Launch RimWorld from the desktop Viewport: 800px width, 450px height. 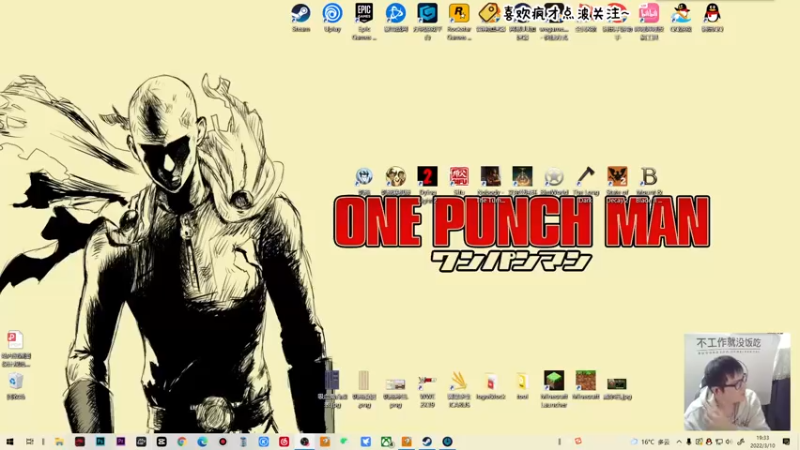[x=554, y=180]
